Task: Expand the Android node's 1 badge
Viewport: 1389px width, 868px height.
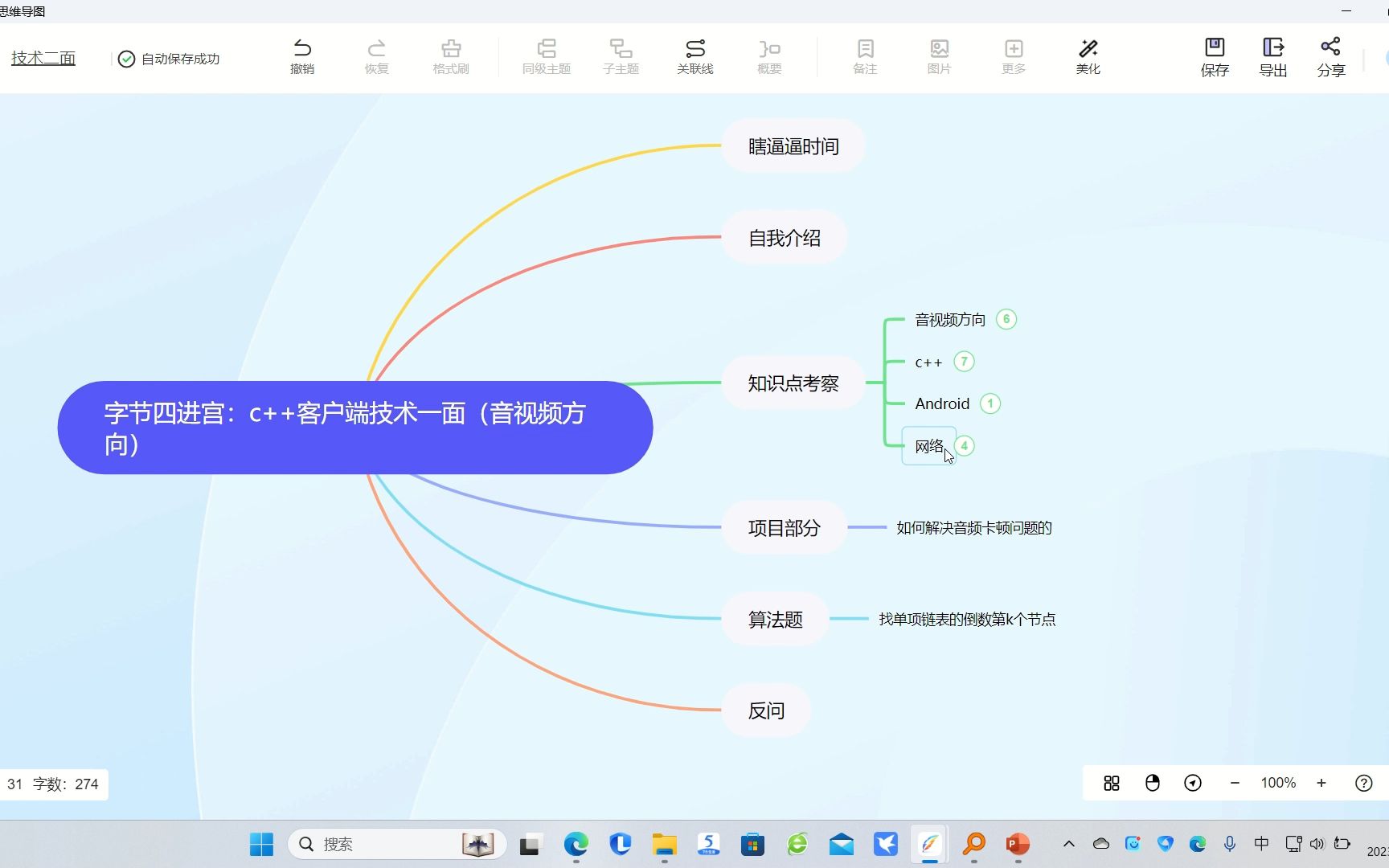Action: [990, 403]
